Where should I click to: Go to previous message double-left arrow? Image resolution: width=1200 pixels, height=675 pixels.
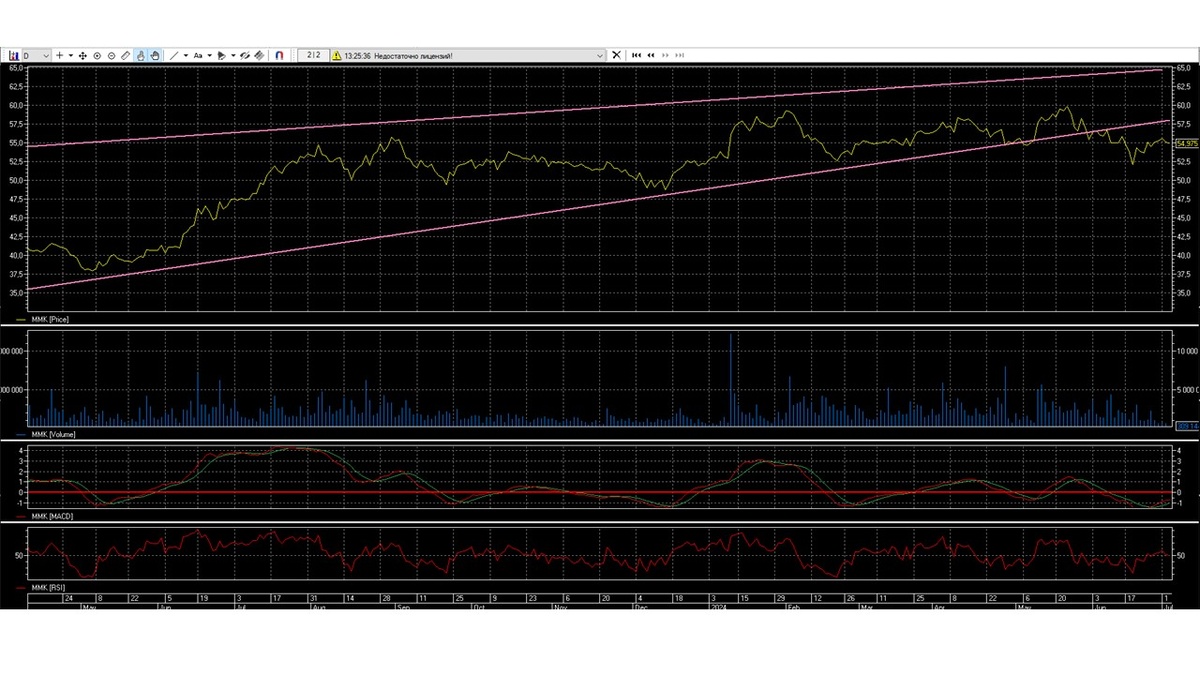[x=651, y=56]
